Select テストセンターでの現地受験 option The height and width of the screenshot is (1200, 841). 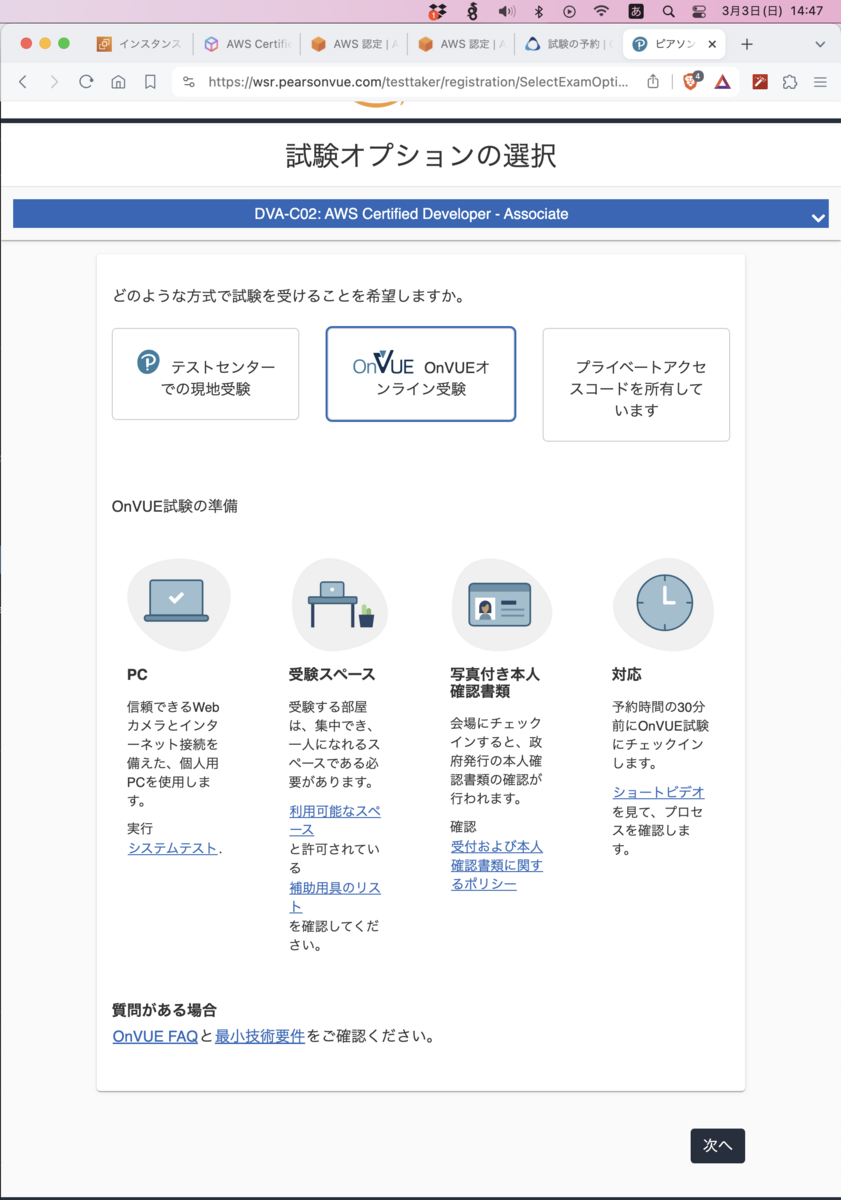[x=206, y=374]
